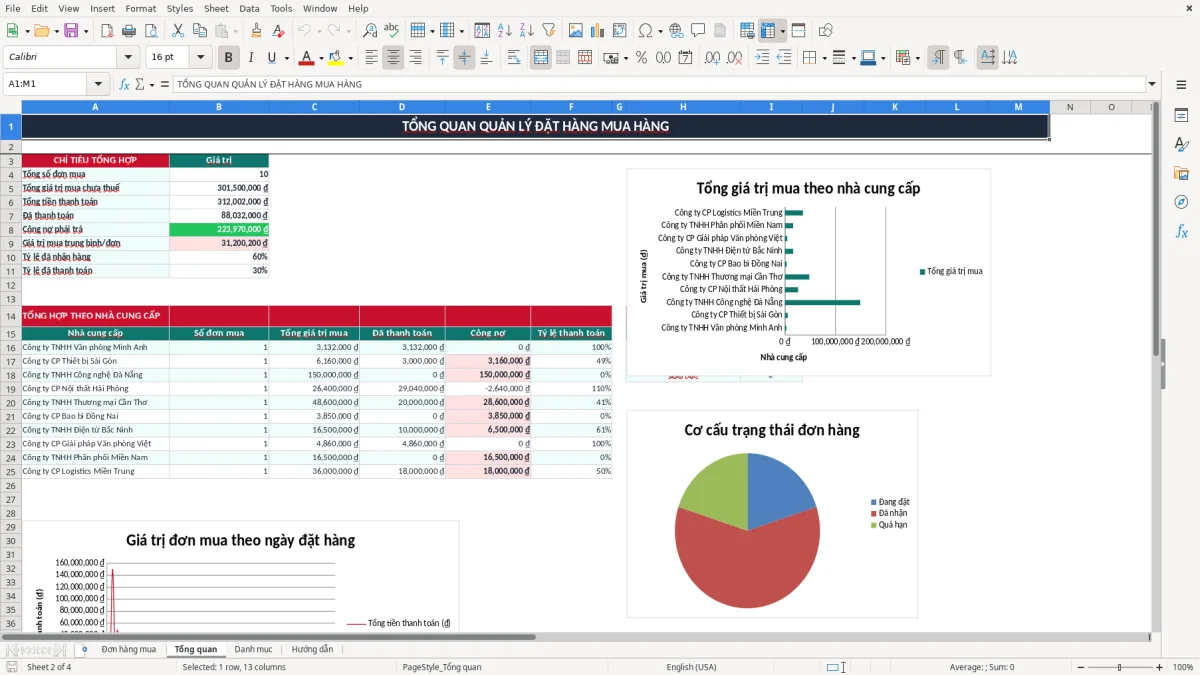
Task: Click the Copy icon
Action: pos(198,31)
